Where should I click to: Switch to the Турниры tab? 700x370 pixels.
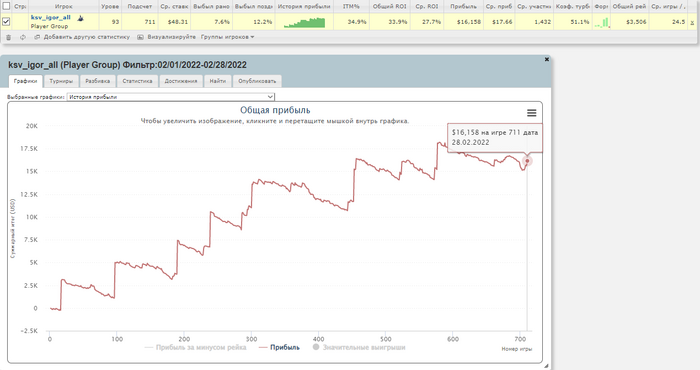pyautogui.click(x=61, y=81)
